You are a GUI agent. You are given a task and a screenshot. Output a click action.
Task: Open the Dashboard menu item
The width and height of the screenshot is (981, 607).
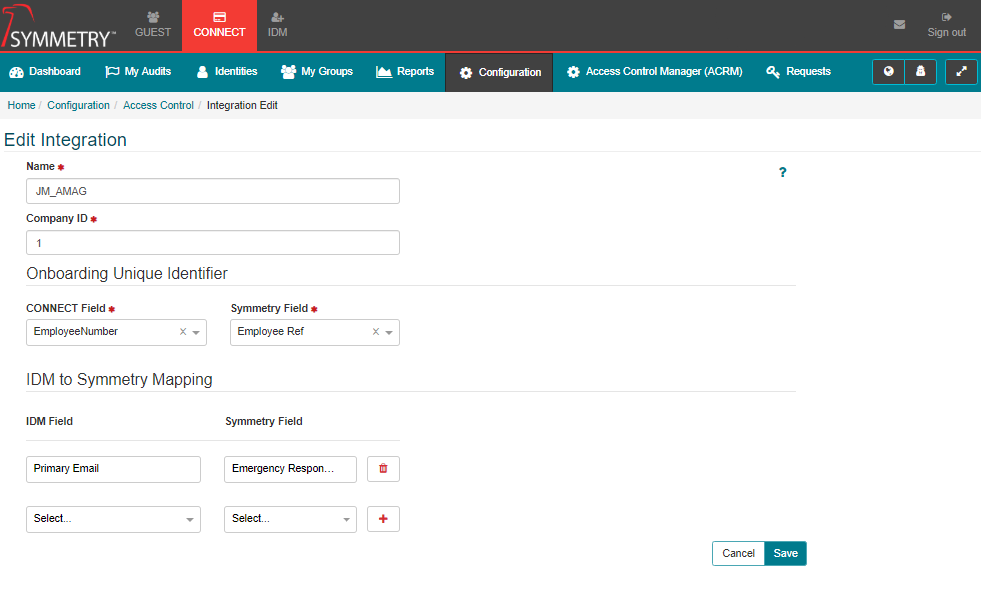coord(45,72)
